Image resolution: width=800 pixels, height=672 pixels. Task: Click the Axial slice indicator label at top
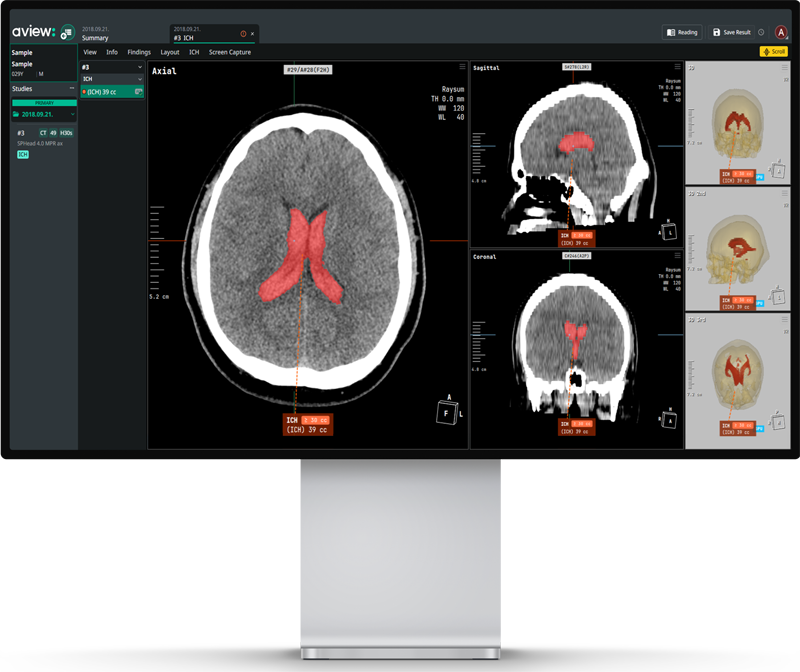308,70
